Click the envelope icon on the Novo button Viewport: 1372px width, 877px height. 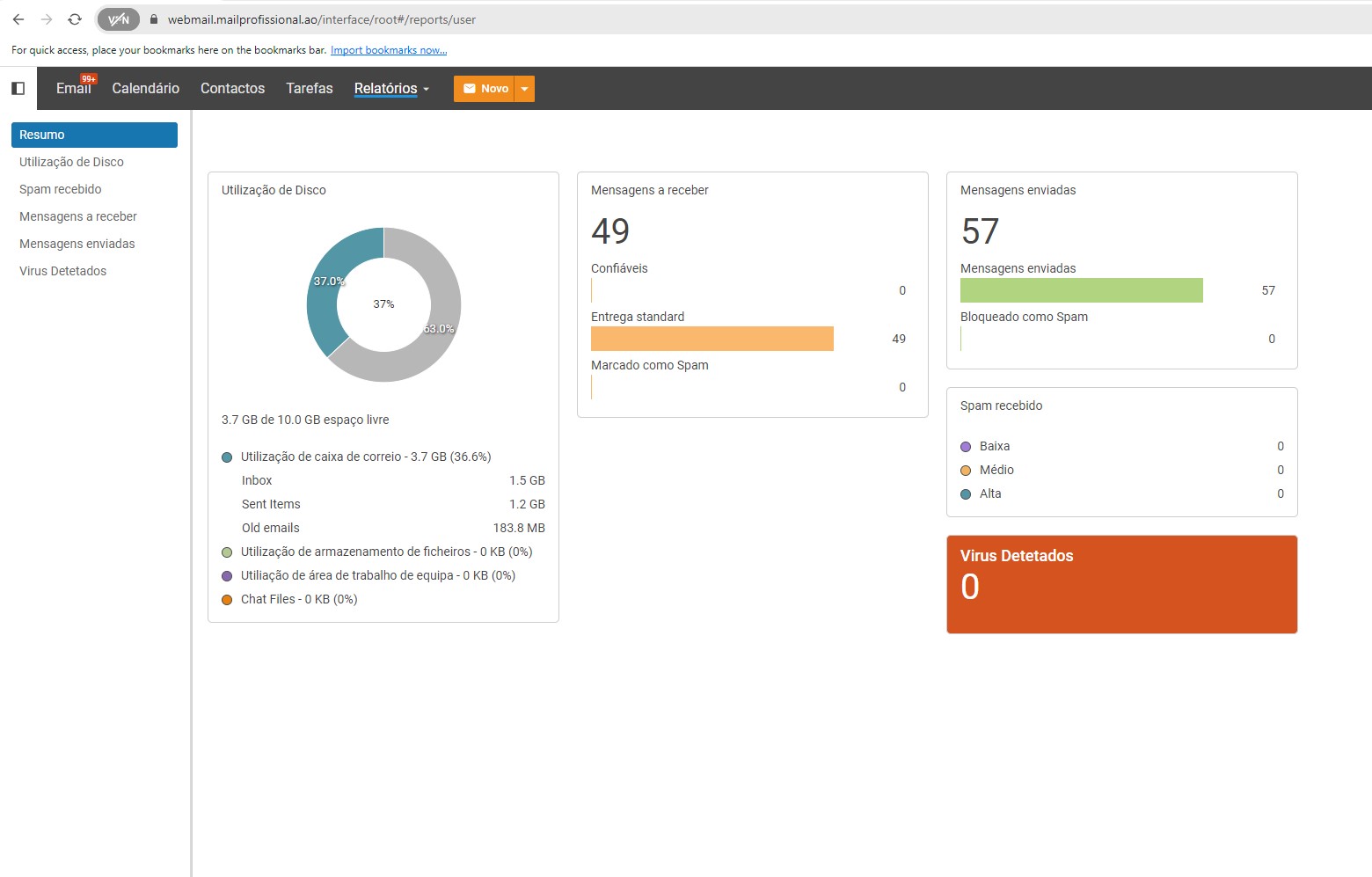click(470, 89)
